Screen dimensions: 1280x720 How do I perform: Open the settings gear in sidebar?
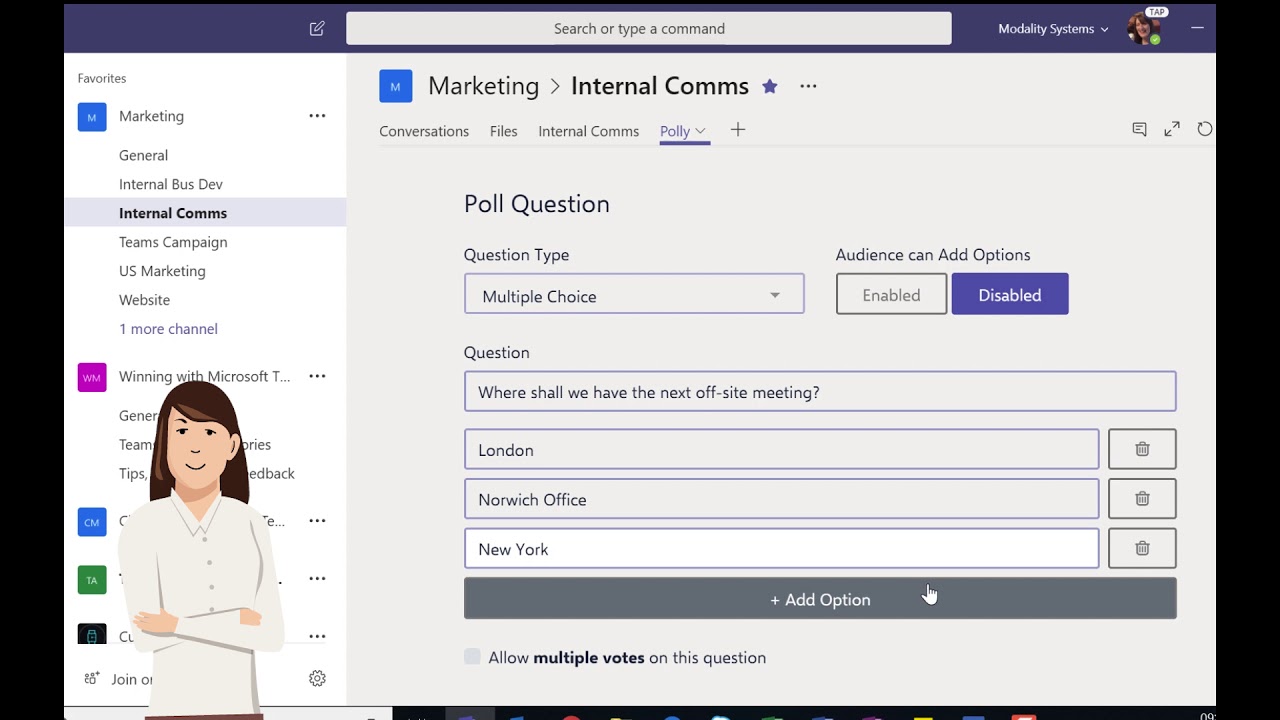317,678
